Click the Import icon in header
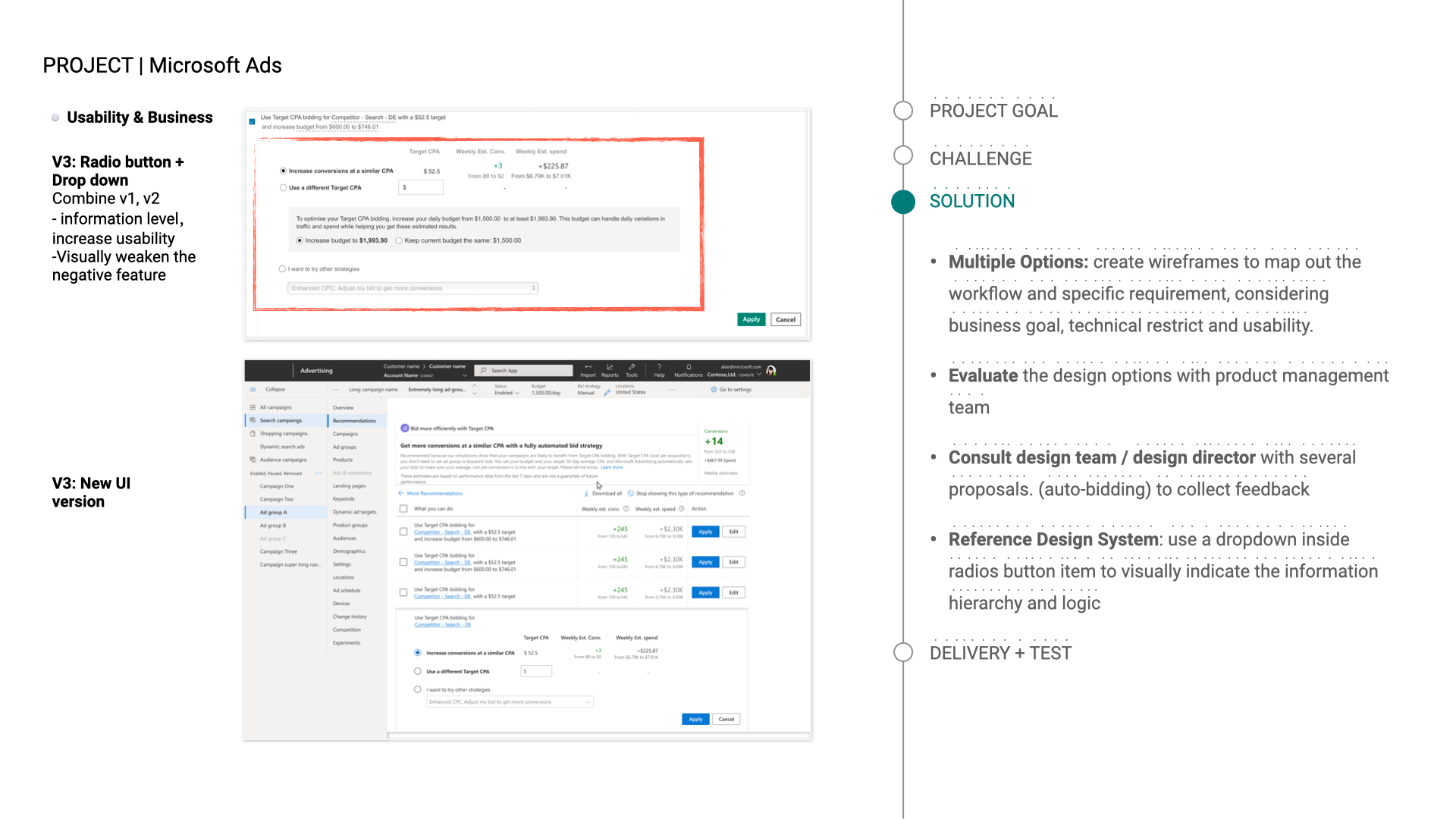This screenshot has width=1456, height=819. pyautogui.click(x=588, y=367)
